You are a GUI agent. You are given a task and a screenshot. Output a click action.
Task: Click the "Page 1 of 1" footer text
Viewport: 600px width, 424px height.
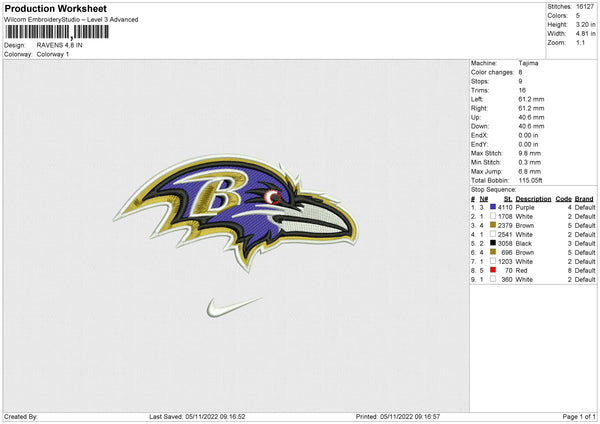click(579, 417)
